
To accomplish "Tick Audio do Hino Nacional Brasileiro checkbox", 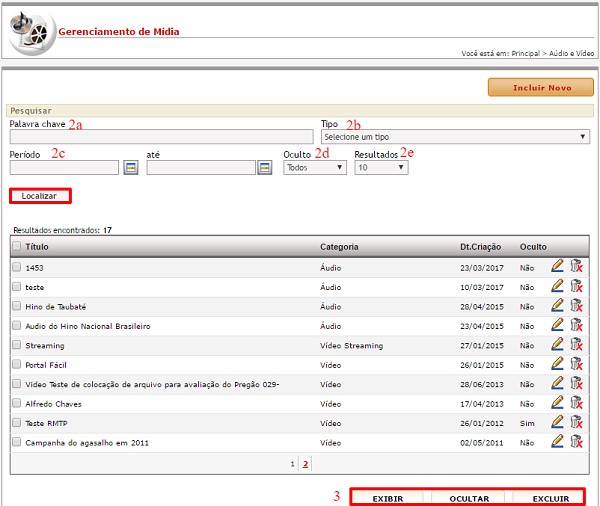I will (x=16, y=325).
